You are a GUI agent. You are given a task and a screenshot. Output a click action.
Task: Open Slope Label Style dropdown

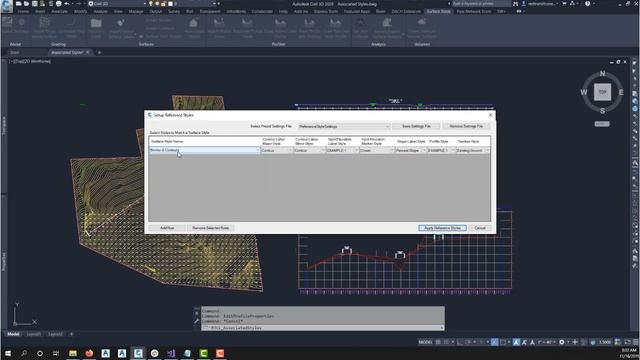pos(411,151)
